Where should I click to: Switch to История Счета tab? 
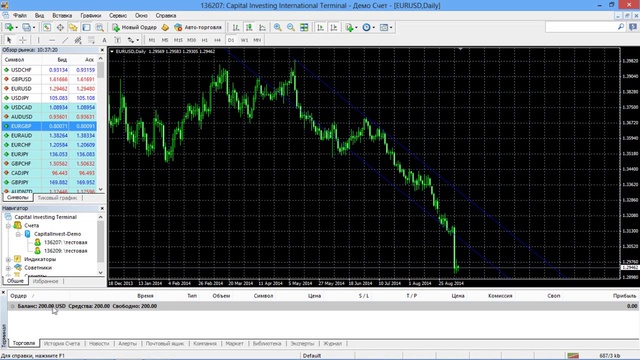[62, 344]
